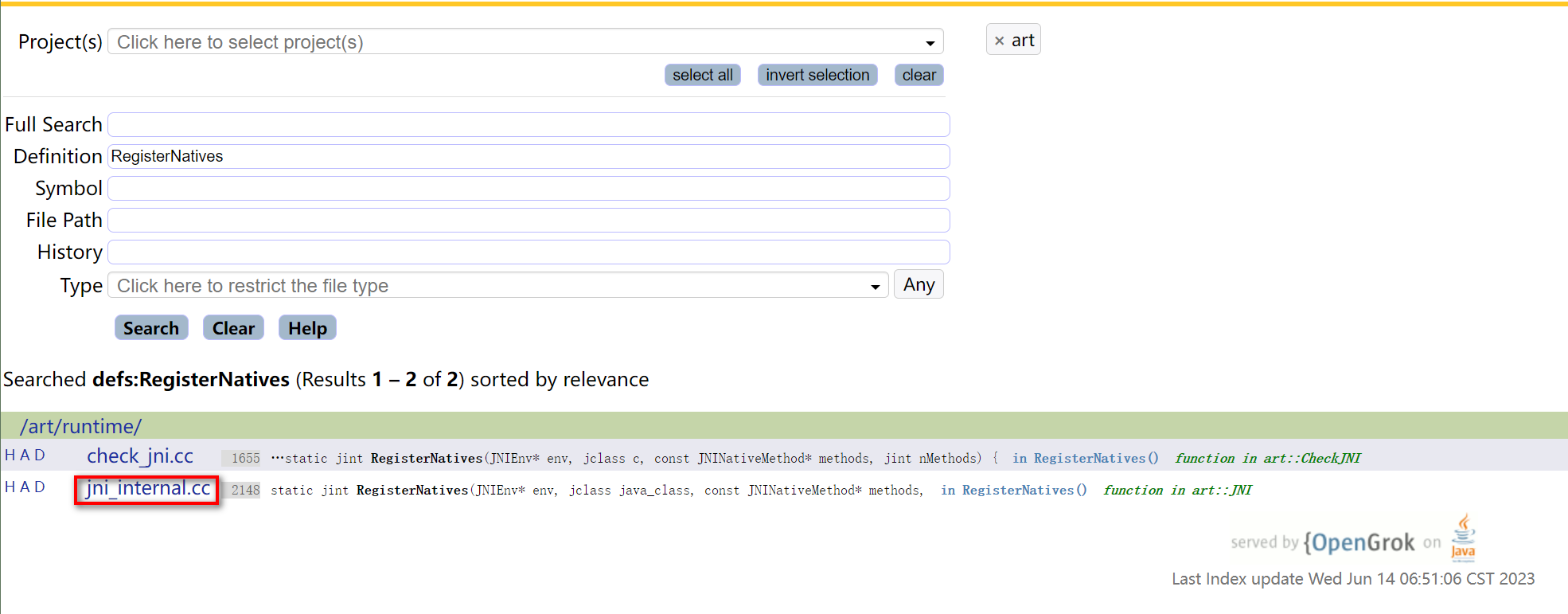
Task: Remove the 'art' project tag with x
Action: coord(999,41)
